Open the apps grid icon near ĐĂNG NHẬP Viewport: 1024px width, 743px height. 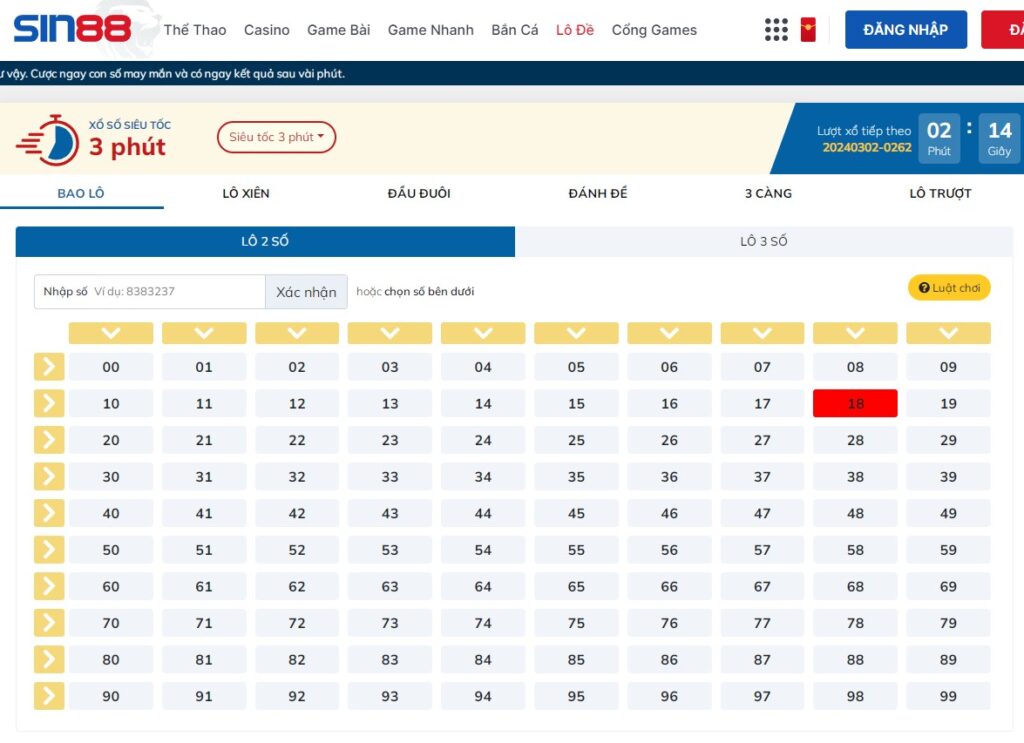[776, 29]
